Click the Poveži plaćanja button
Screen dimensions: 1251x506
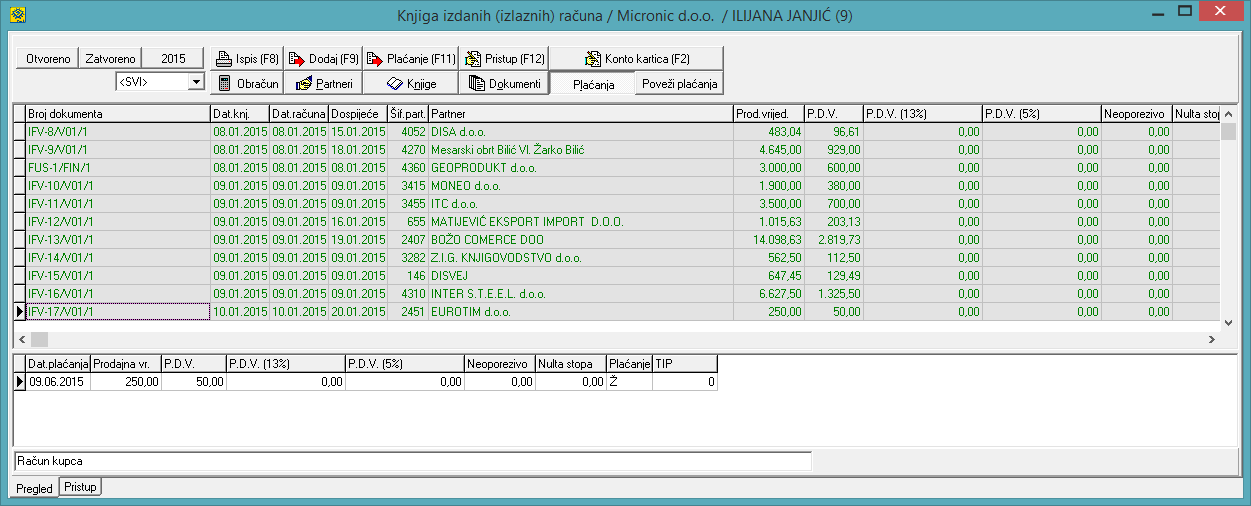point(680,84)
